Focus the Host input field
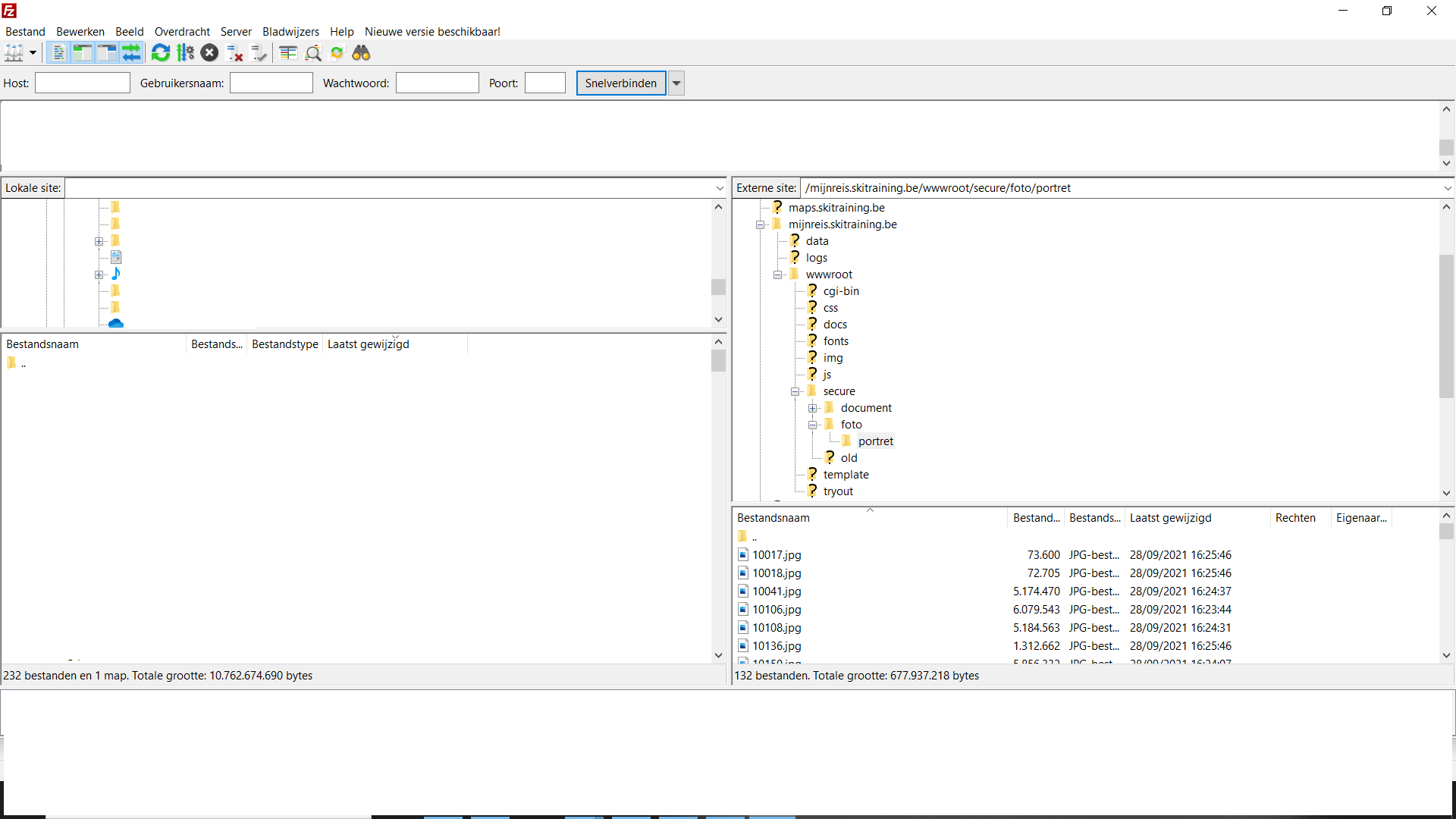1456x819 pixels. (83, 83)
